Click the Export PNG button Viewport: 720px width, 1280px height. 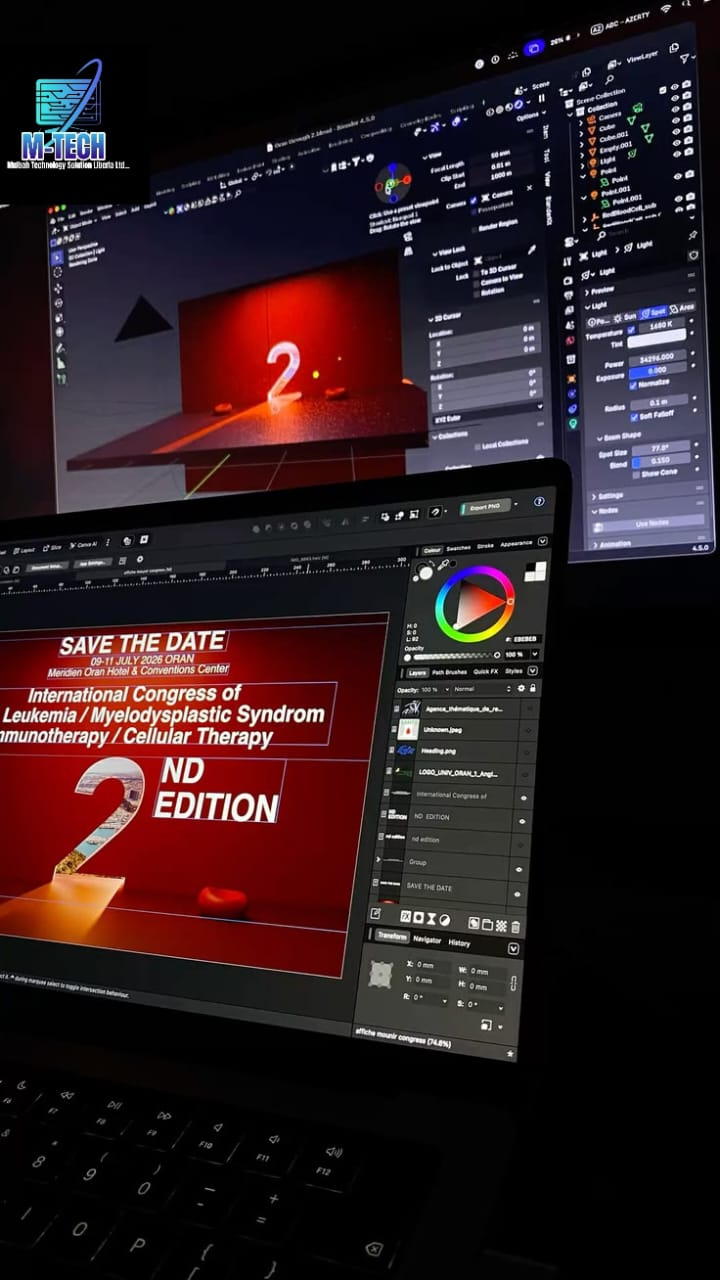(x=486, y=507)
